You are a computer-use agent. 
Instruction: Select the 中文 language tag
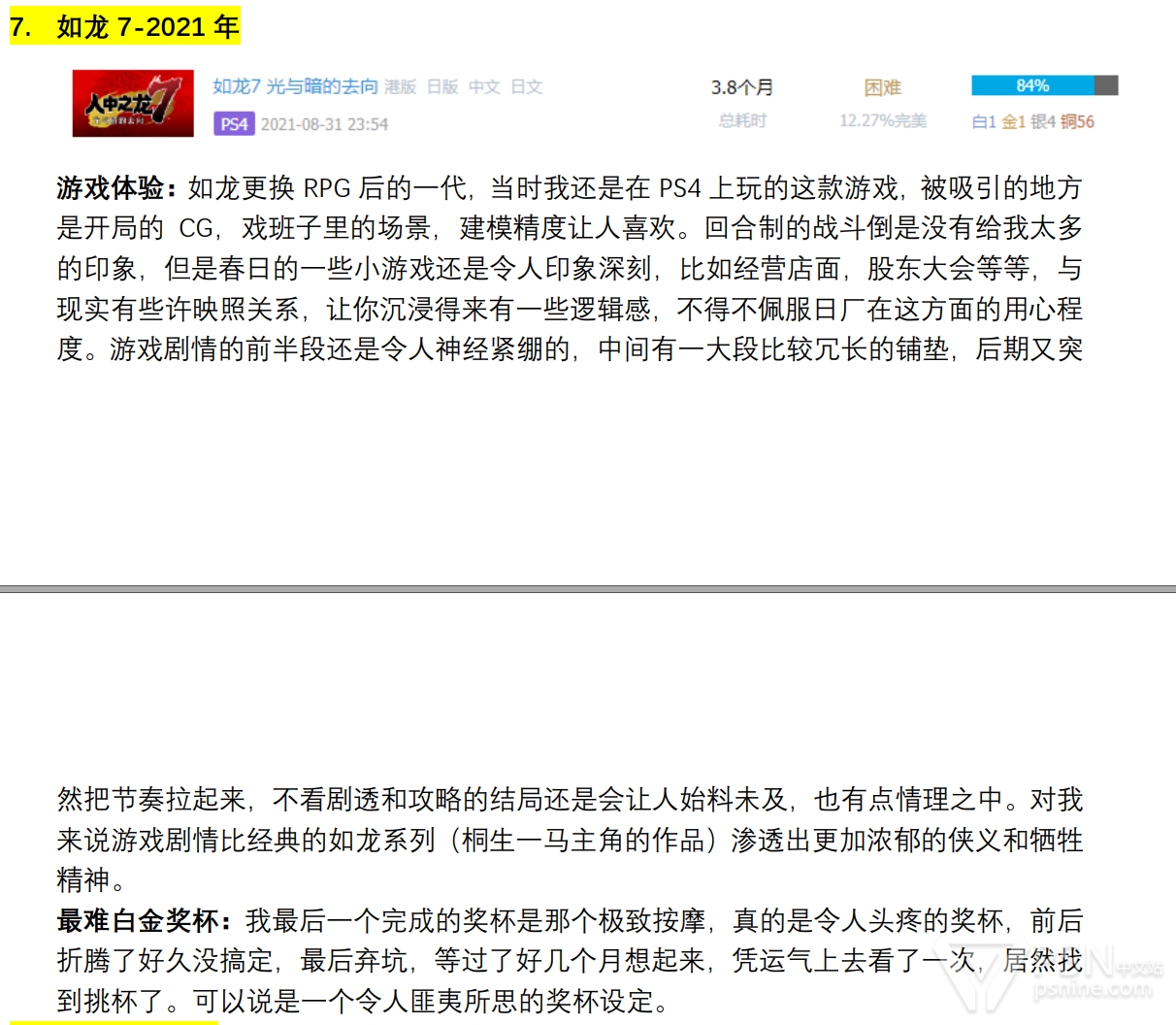click(x=484, y=86)
